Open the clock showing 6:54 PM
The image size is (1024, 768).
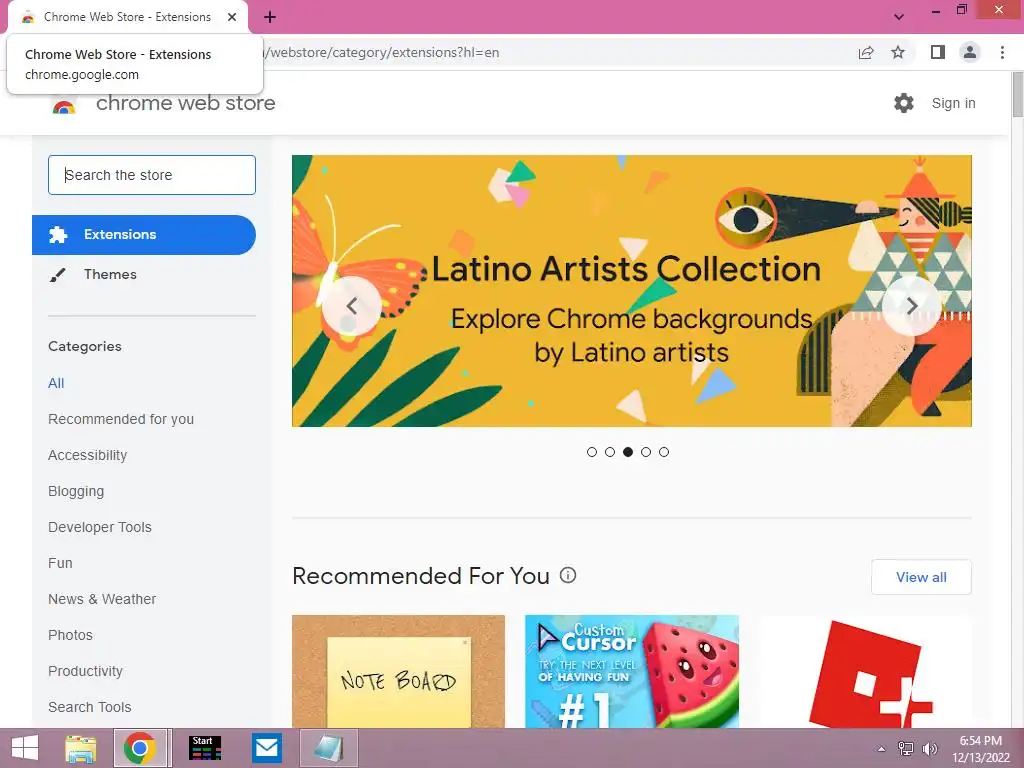point(980,748)
